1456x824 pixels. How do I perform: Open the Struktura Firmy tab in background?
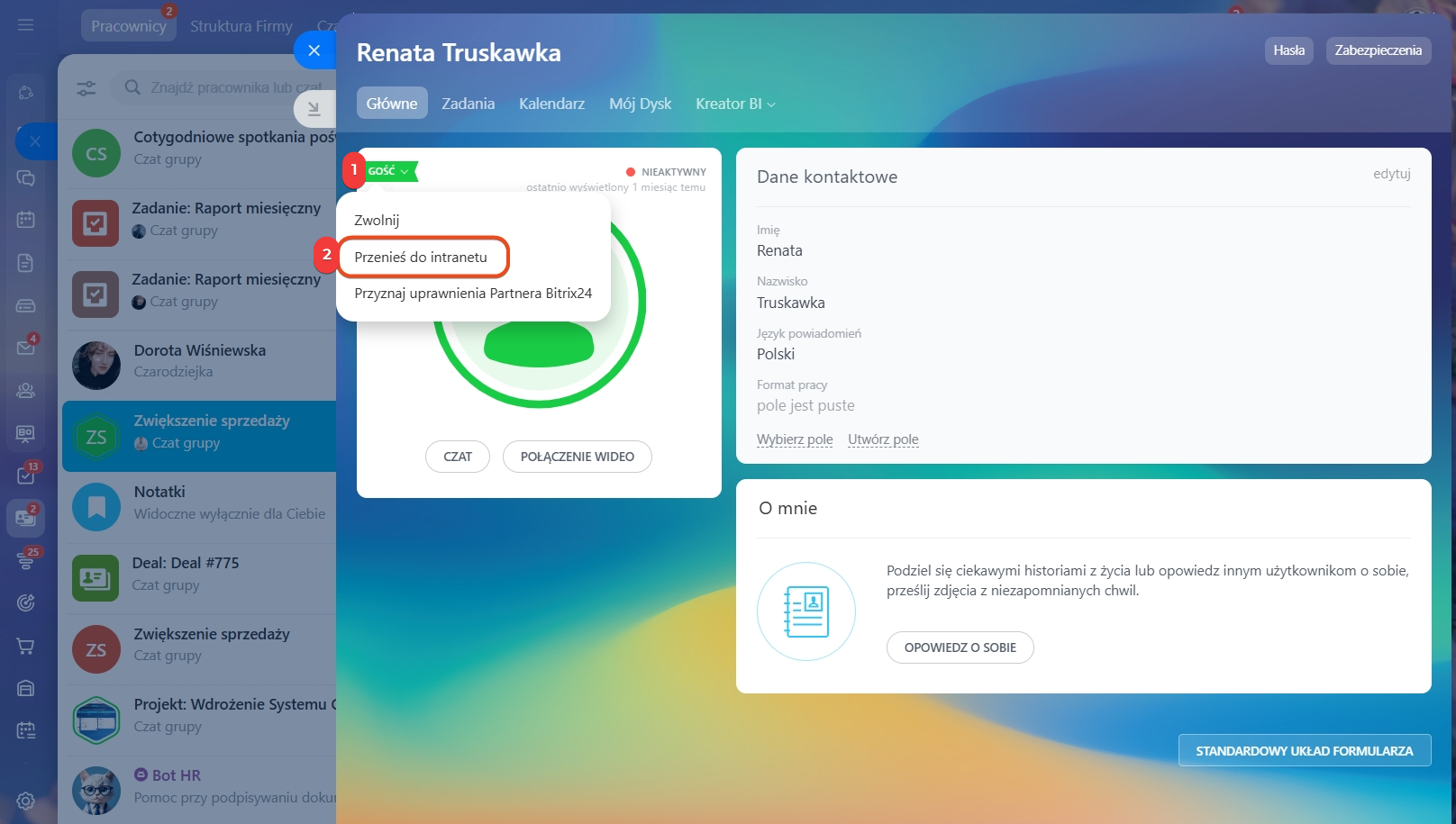point(241,26)
